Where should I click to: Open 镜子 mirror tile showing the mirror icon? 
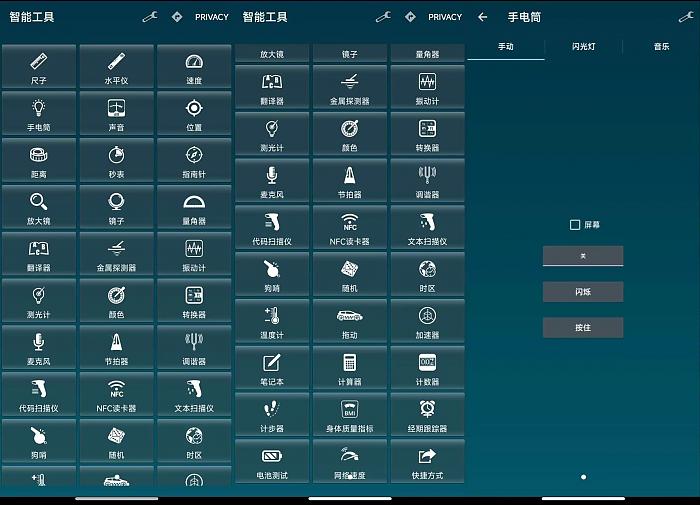tap(117, 207)
